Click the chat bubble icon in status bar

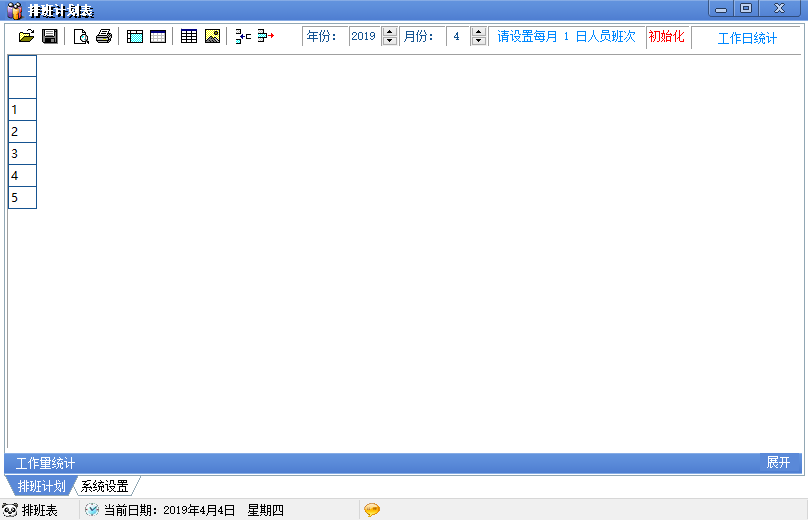(x=372, y=510)
